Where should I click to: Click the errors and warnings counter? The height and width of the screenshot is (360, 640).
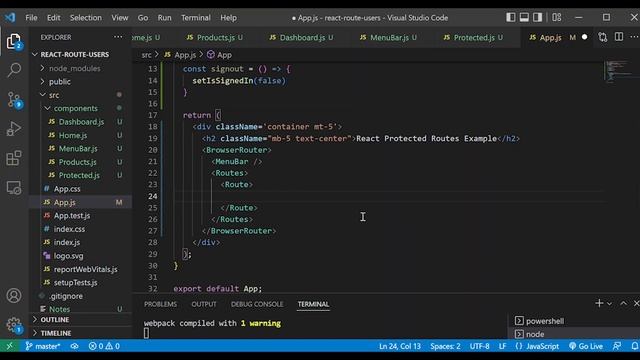pyautogui.click(x=104, y=346)
